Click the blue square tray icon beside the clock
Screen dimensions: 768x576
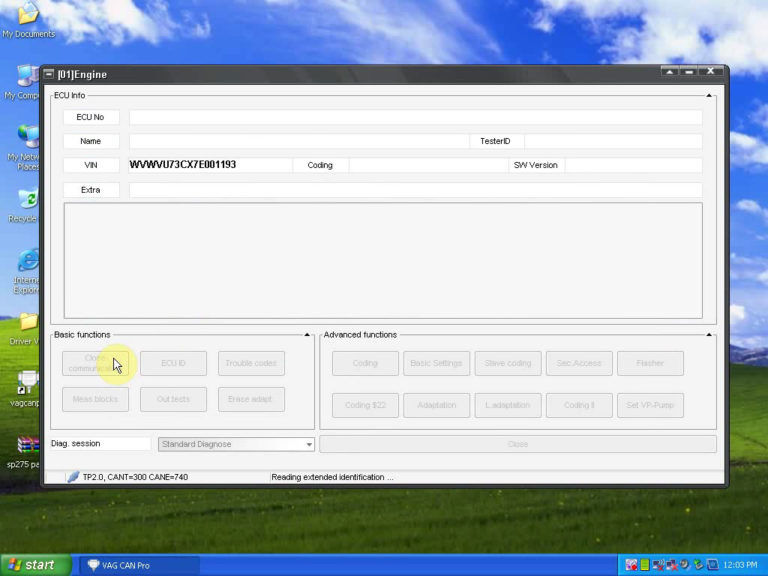point(712,565)
